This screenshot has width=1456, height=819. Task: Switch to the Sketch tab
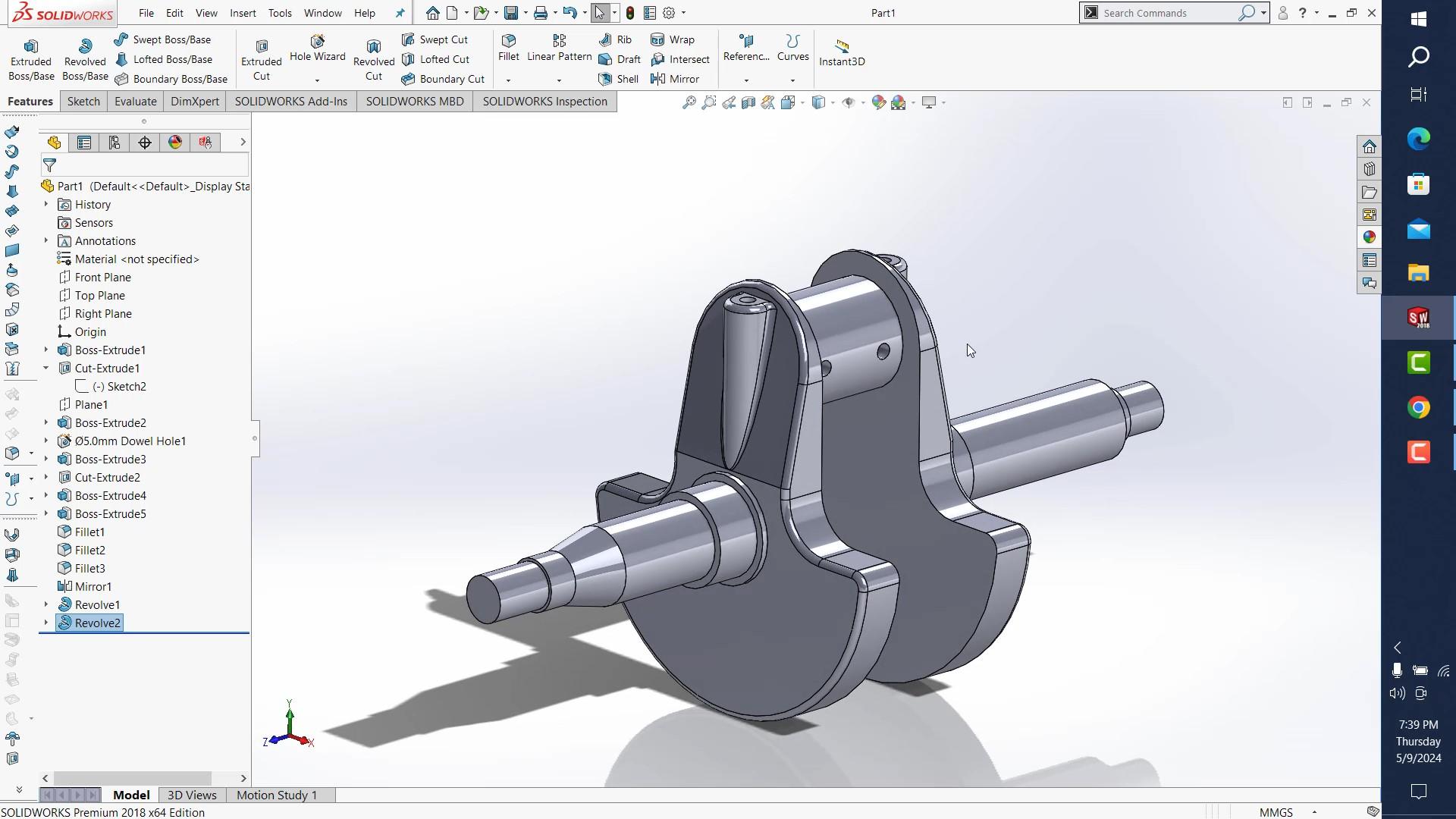click(83, 102)
